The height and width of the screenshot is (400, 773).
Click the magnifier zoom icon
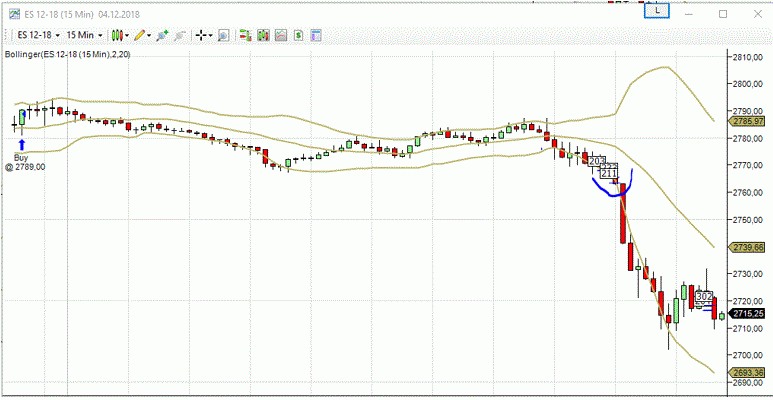tap(223, 36)
